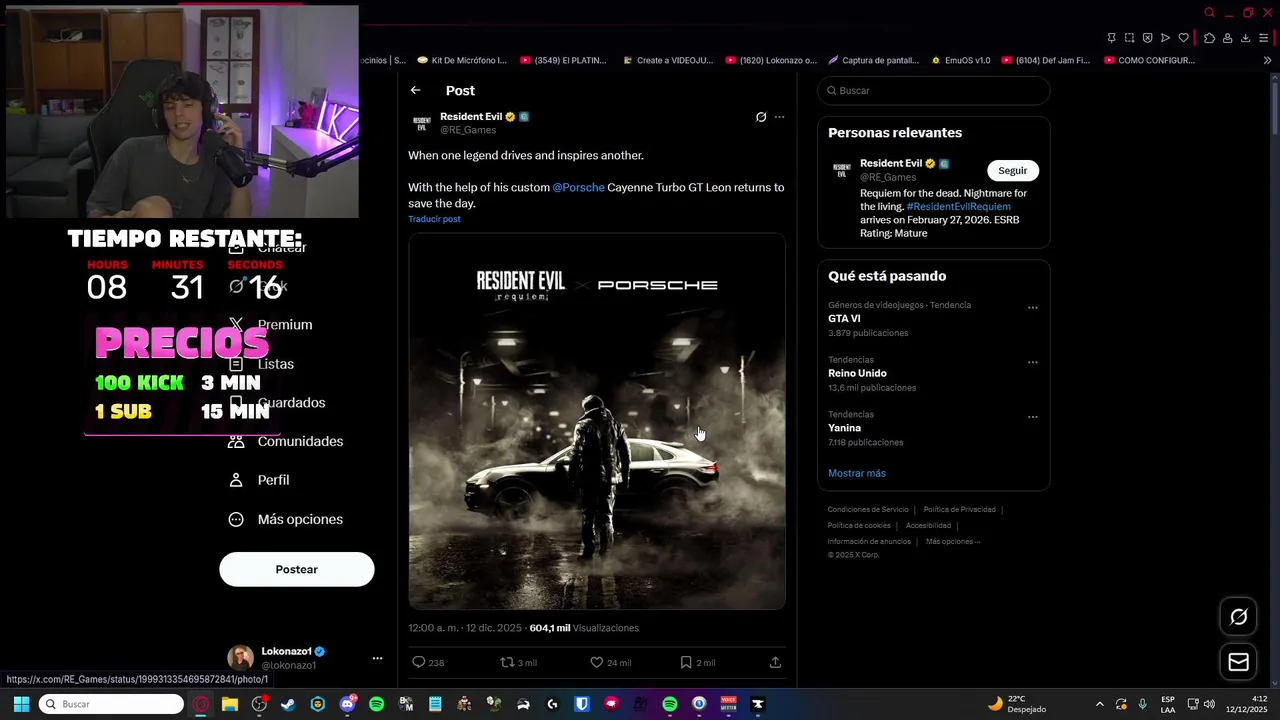1280x720 pixels.
Task: Open the Captura de pantall bookmark
Action: (873, 60)
